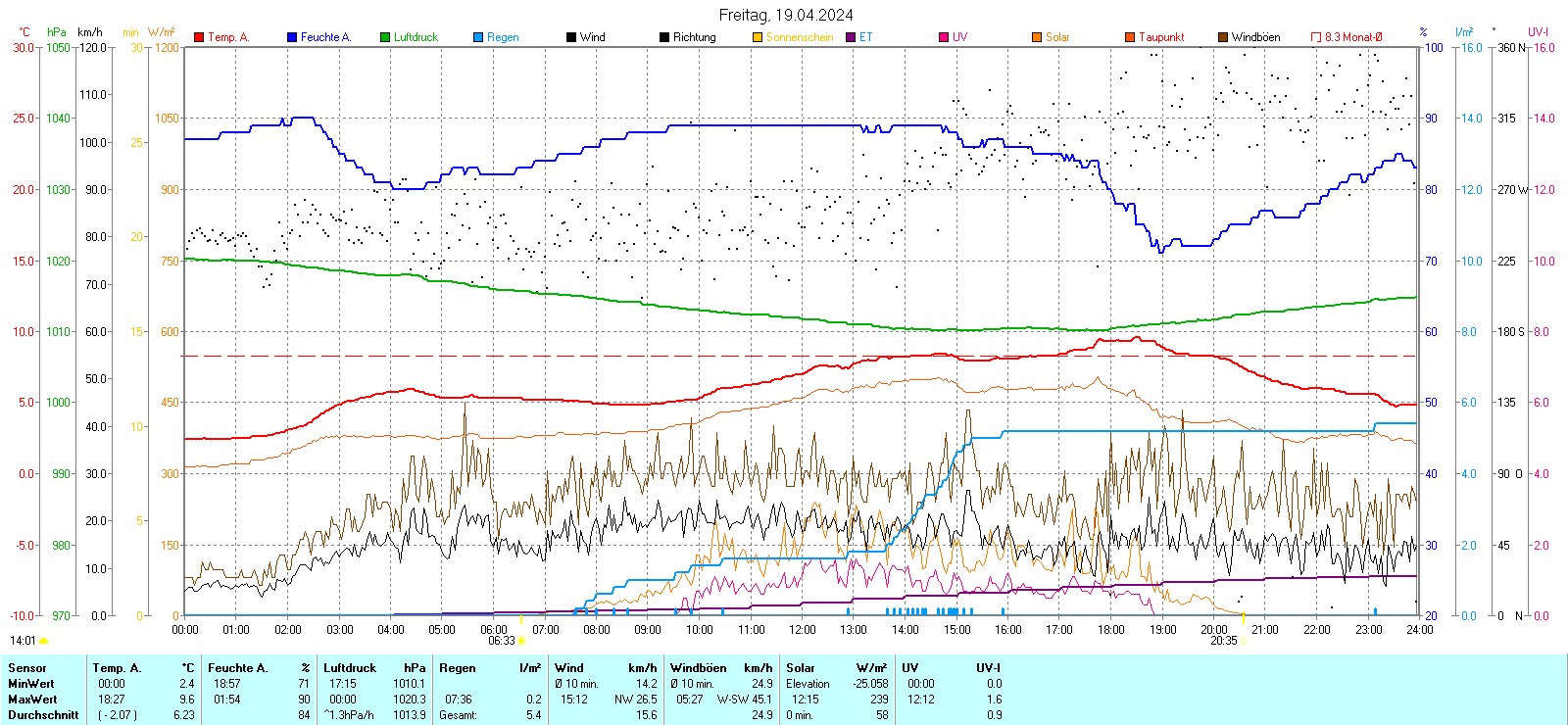Toggle the Taupunkt series legend box
Image resolution: width=1568 pixels, height=725 pixels.
pos(1130,37)
